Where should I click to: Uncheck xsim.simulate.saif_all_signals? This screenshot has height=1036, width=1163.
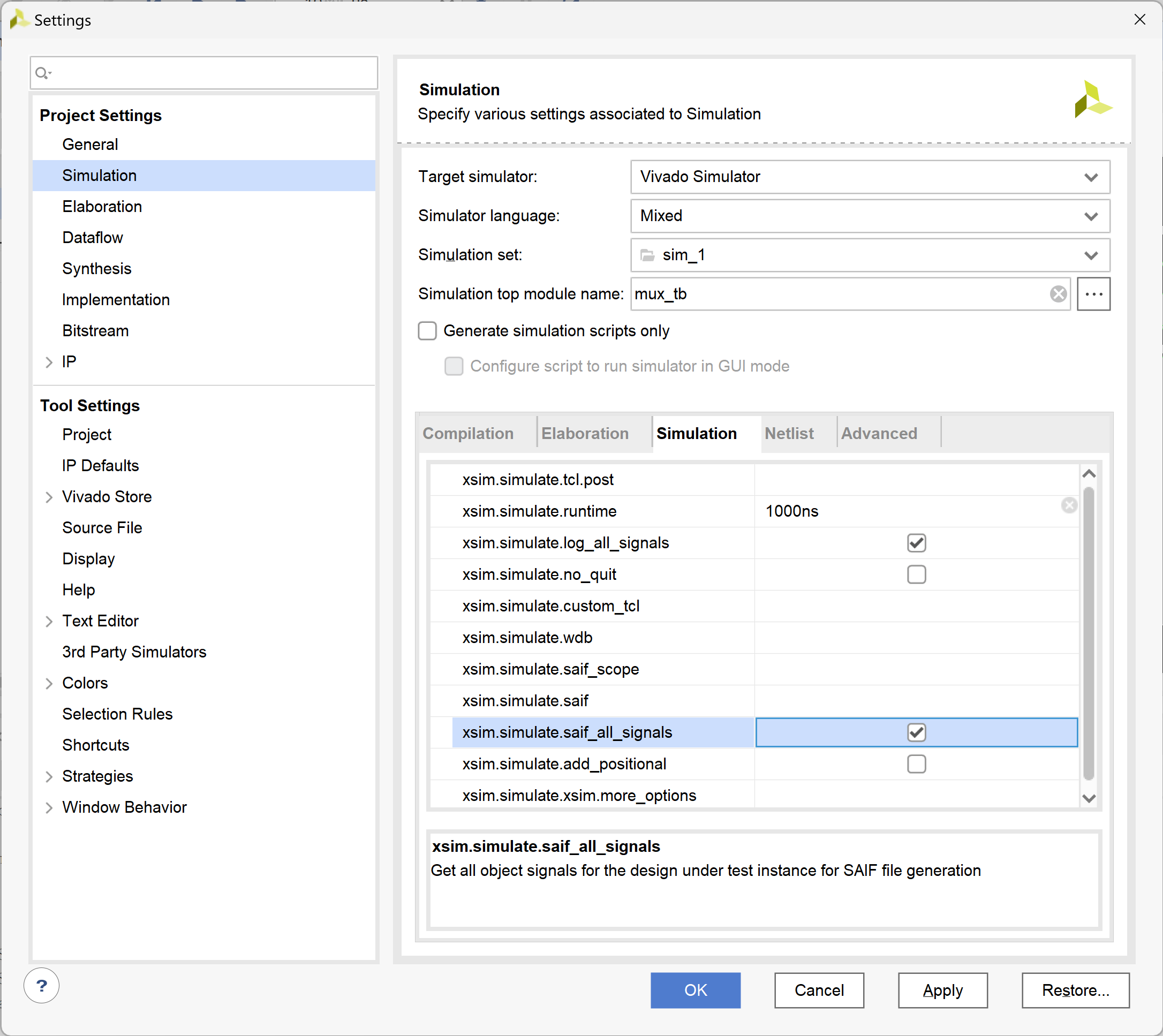click(917, 732)
